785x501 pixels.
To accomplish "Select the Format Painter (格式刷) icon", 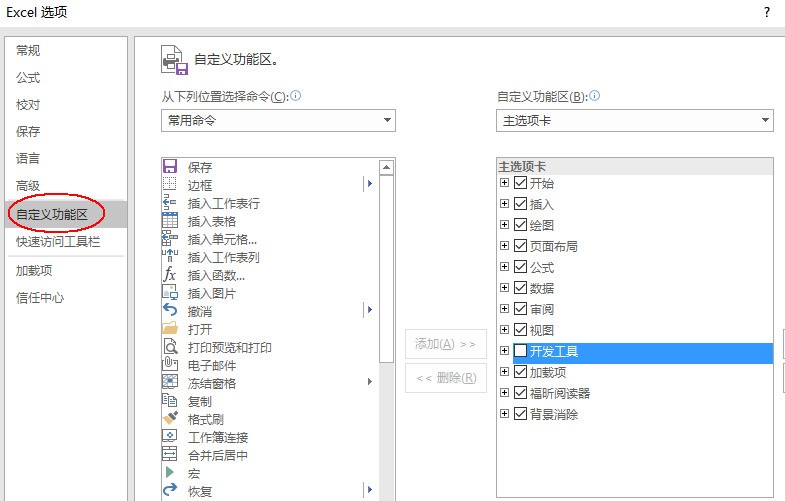I will 170,418.
